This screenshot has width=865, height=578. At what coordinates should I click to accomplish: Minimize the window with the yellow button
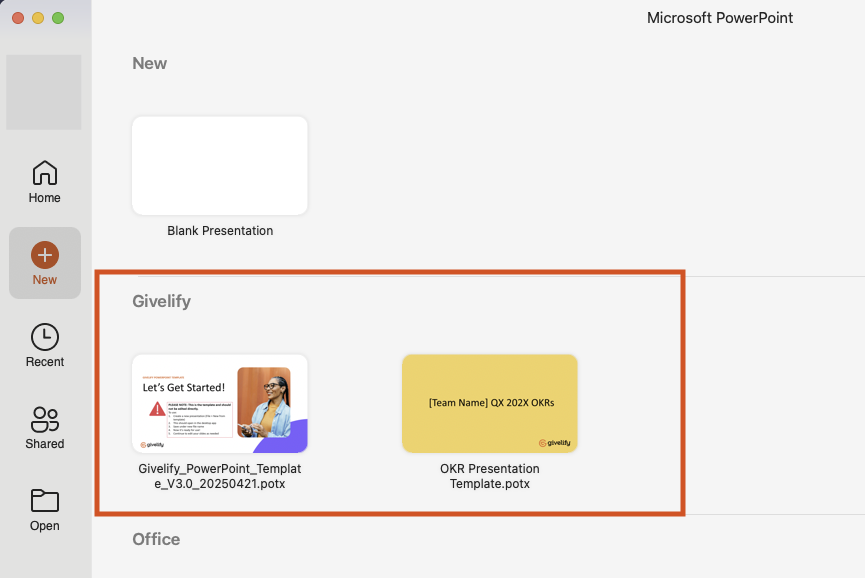(x=38, y=18)
